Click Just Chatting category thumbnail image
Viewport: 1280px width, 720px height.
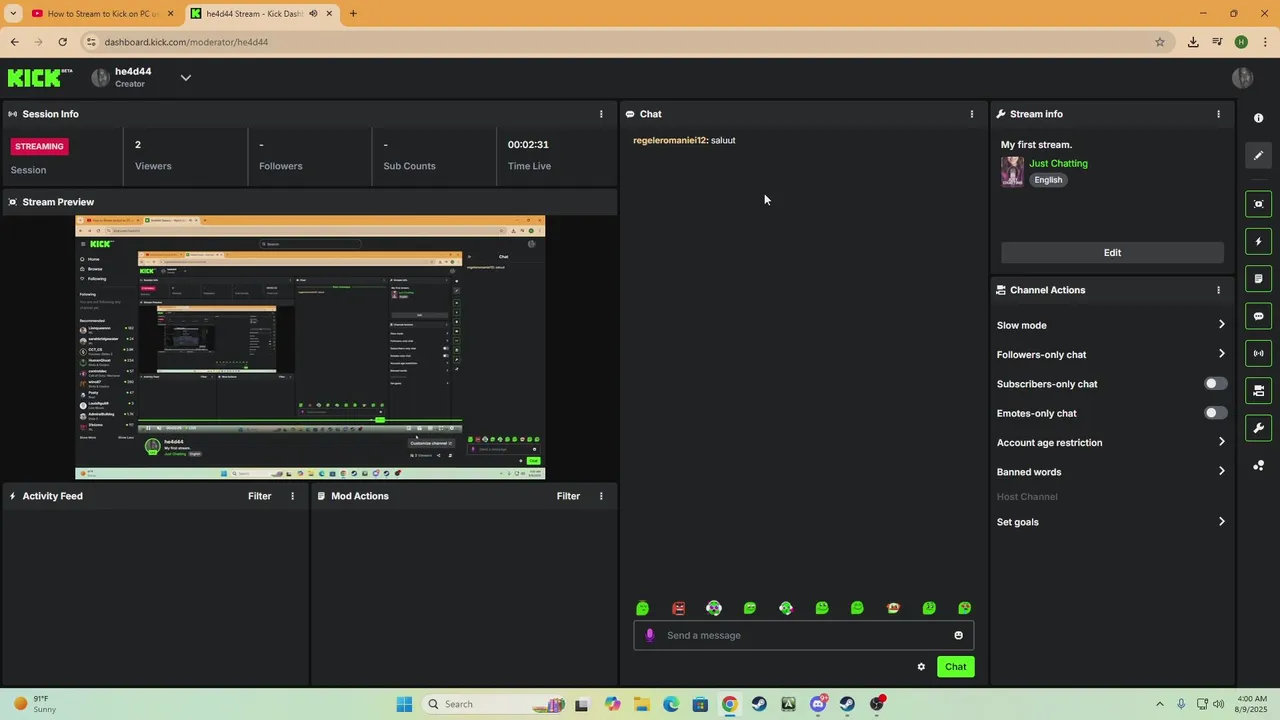[x=1012, y=171]
